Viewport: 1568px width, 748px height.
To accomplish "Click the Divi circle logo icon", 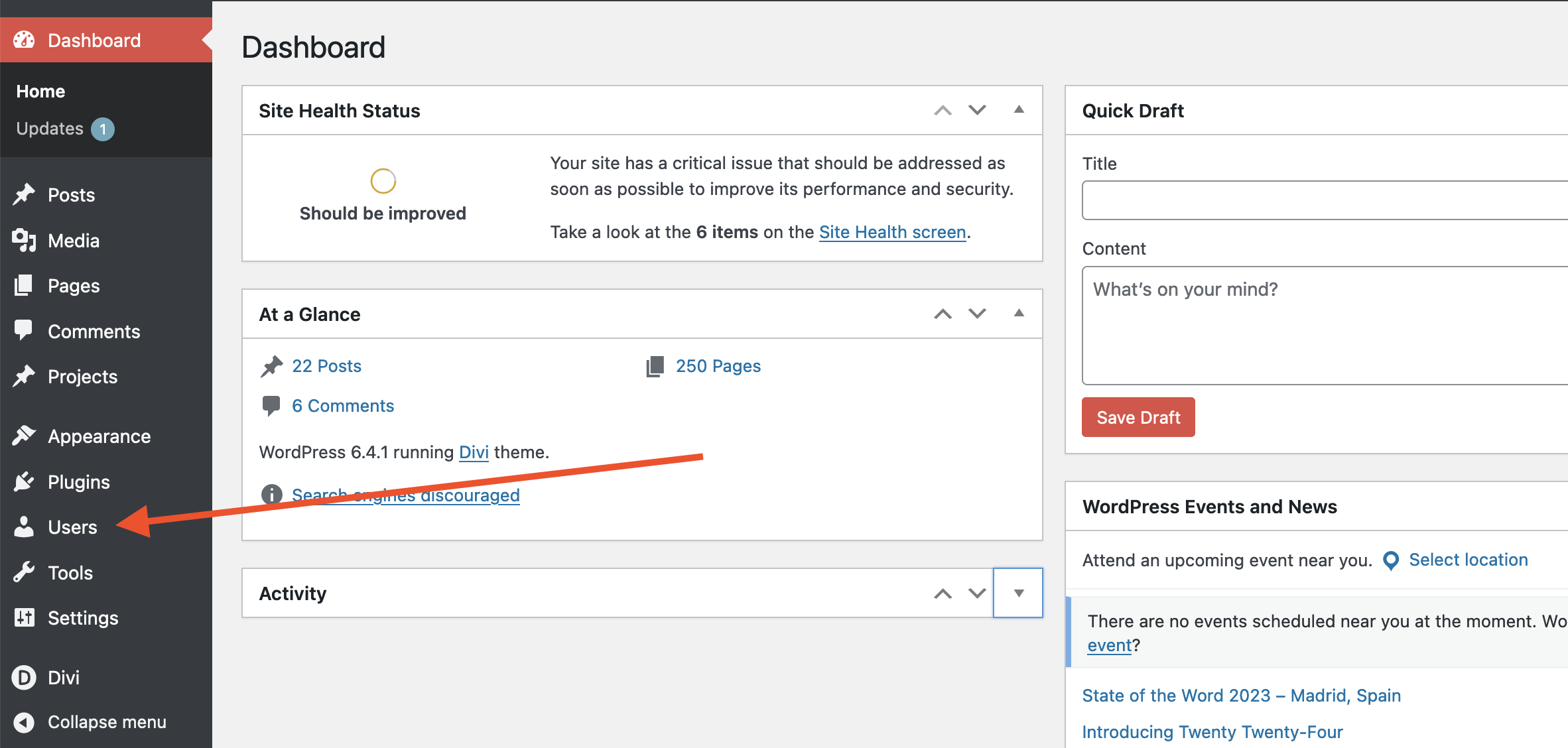I will tap(24, 677).
